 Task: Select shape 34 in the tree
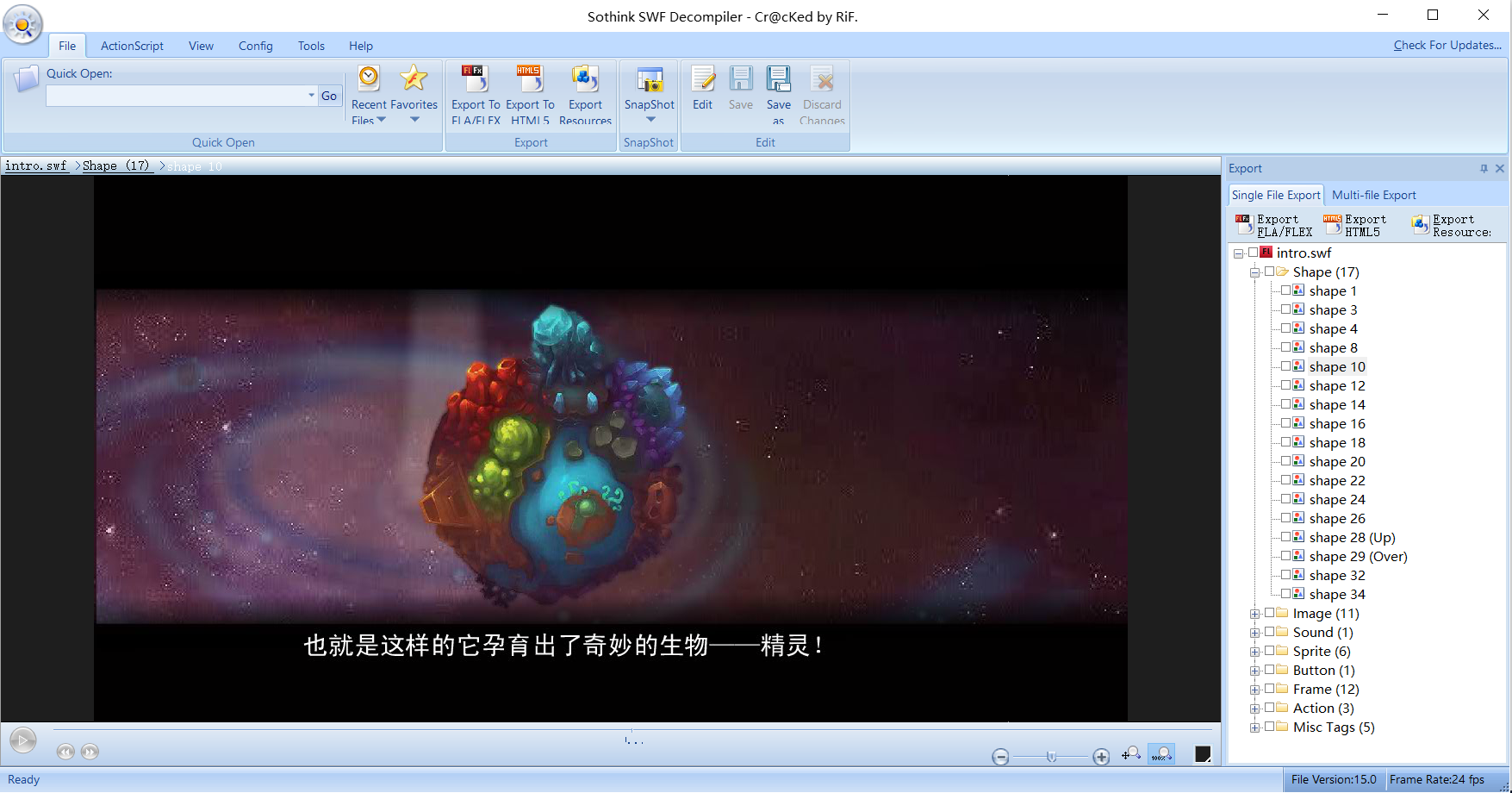coord(1337,594)
